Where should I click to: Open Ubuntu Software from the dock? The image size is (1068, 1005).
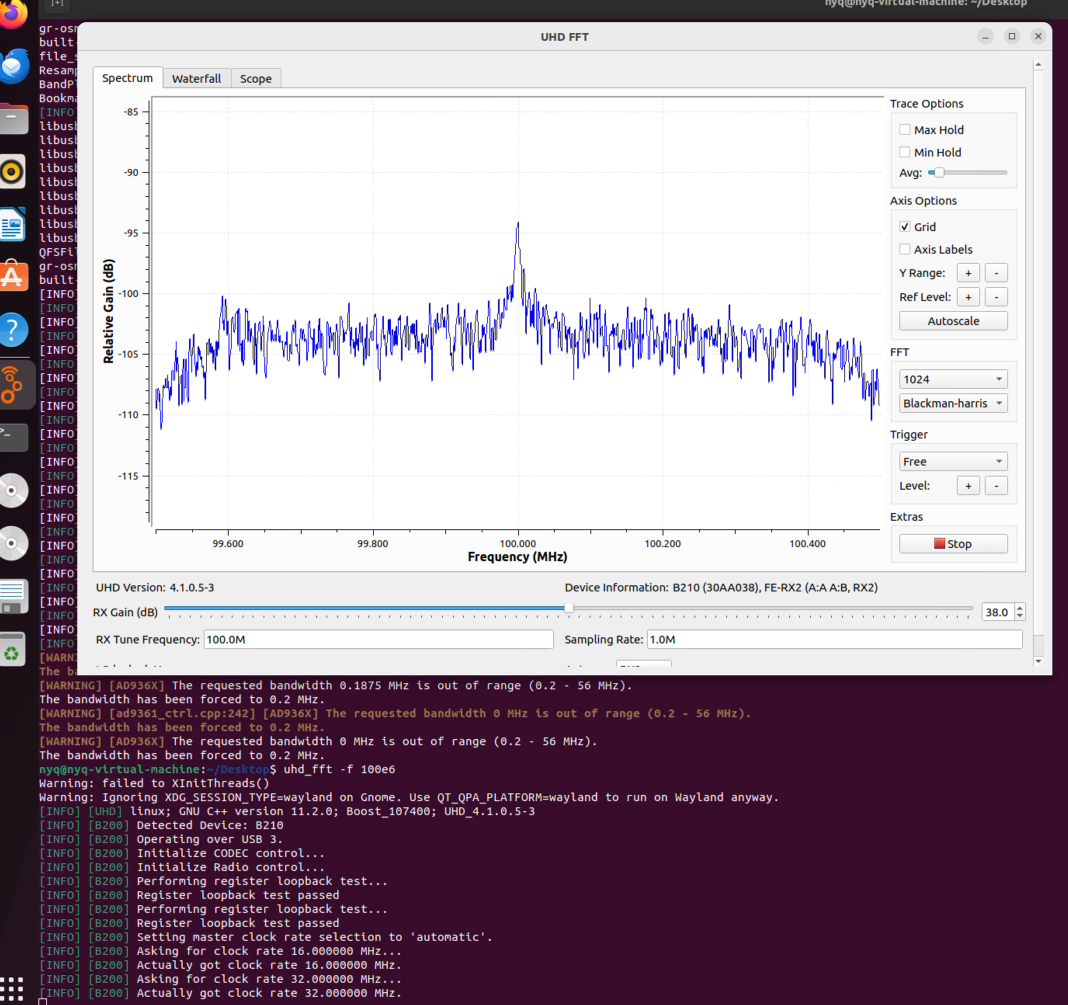click(13, 276)
